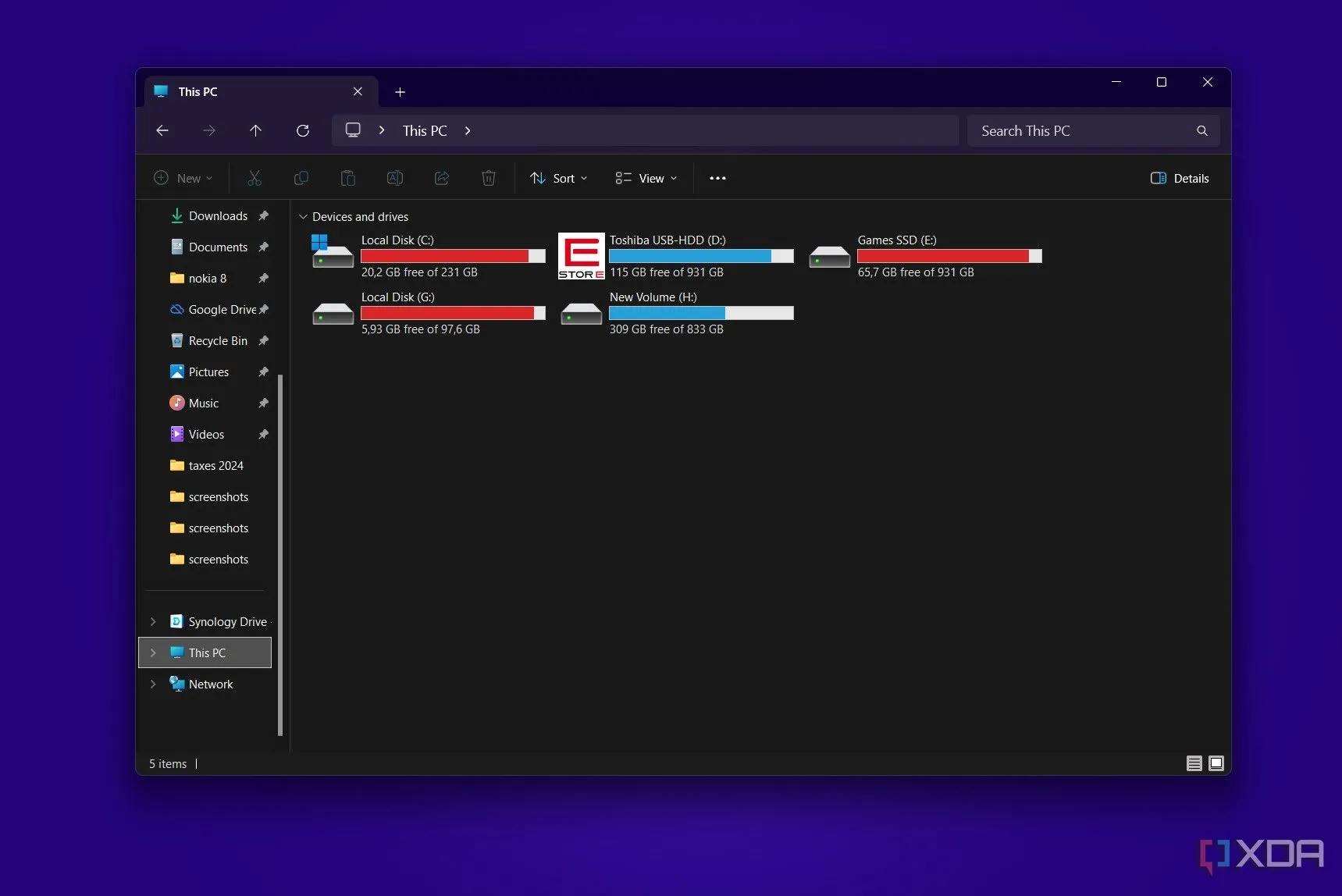Collapse the Devices and drives group

point(303,217)
